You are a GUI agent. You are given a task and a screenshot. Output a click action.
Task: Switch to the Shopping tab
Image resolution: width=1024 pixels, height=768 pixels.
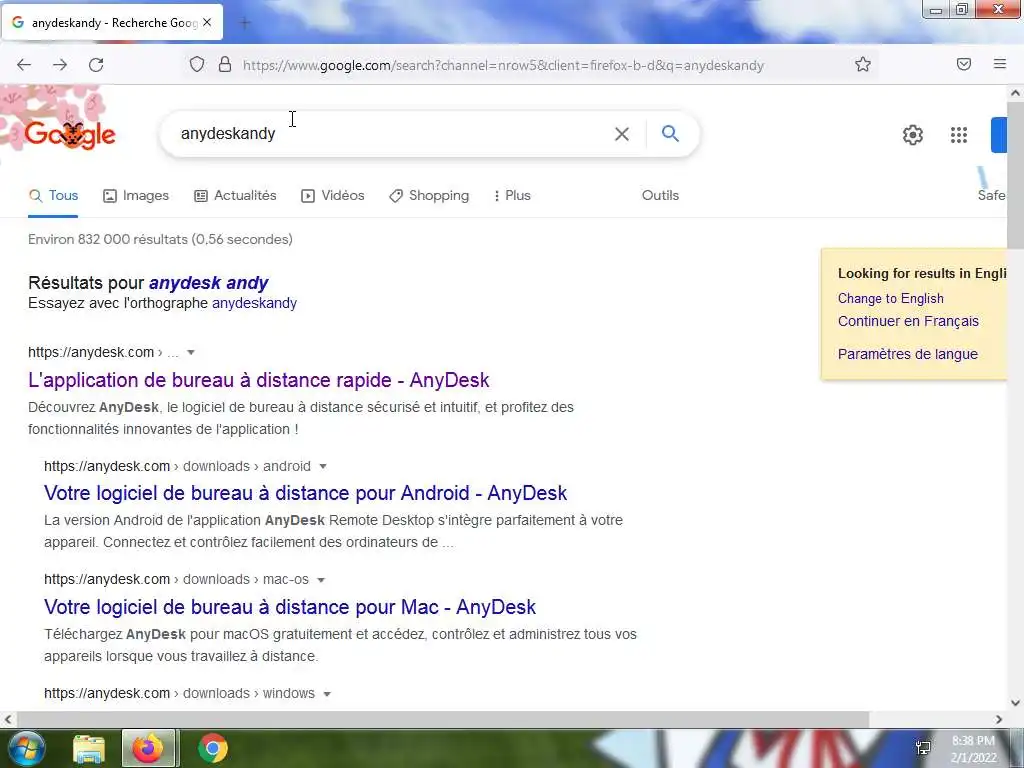428,195
